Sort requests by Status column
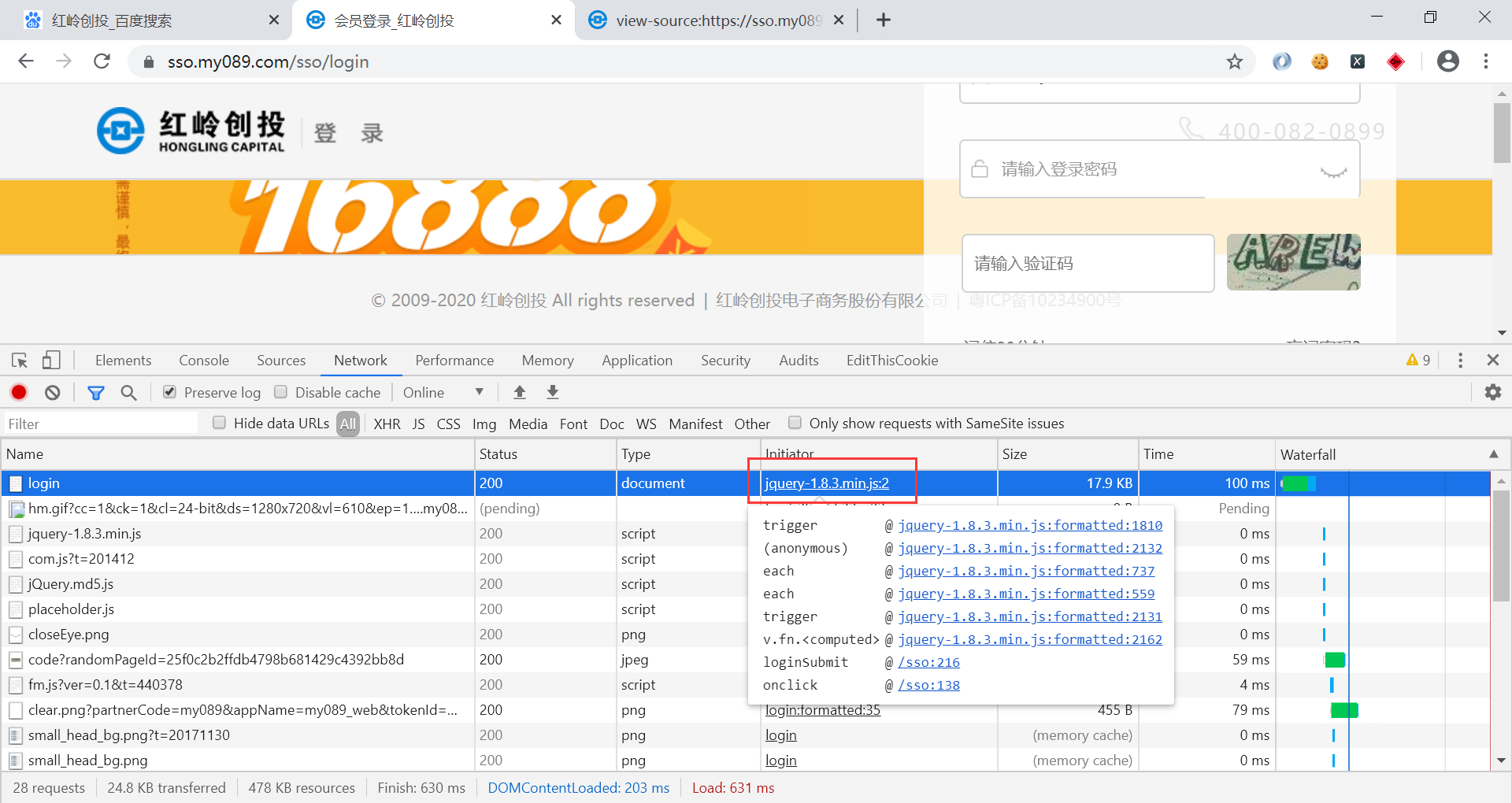The image size is (1512, 803). (x=545, y=454)
